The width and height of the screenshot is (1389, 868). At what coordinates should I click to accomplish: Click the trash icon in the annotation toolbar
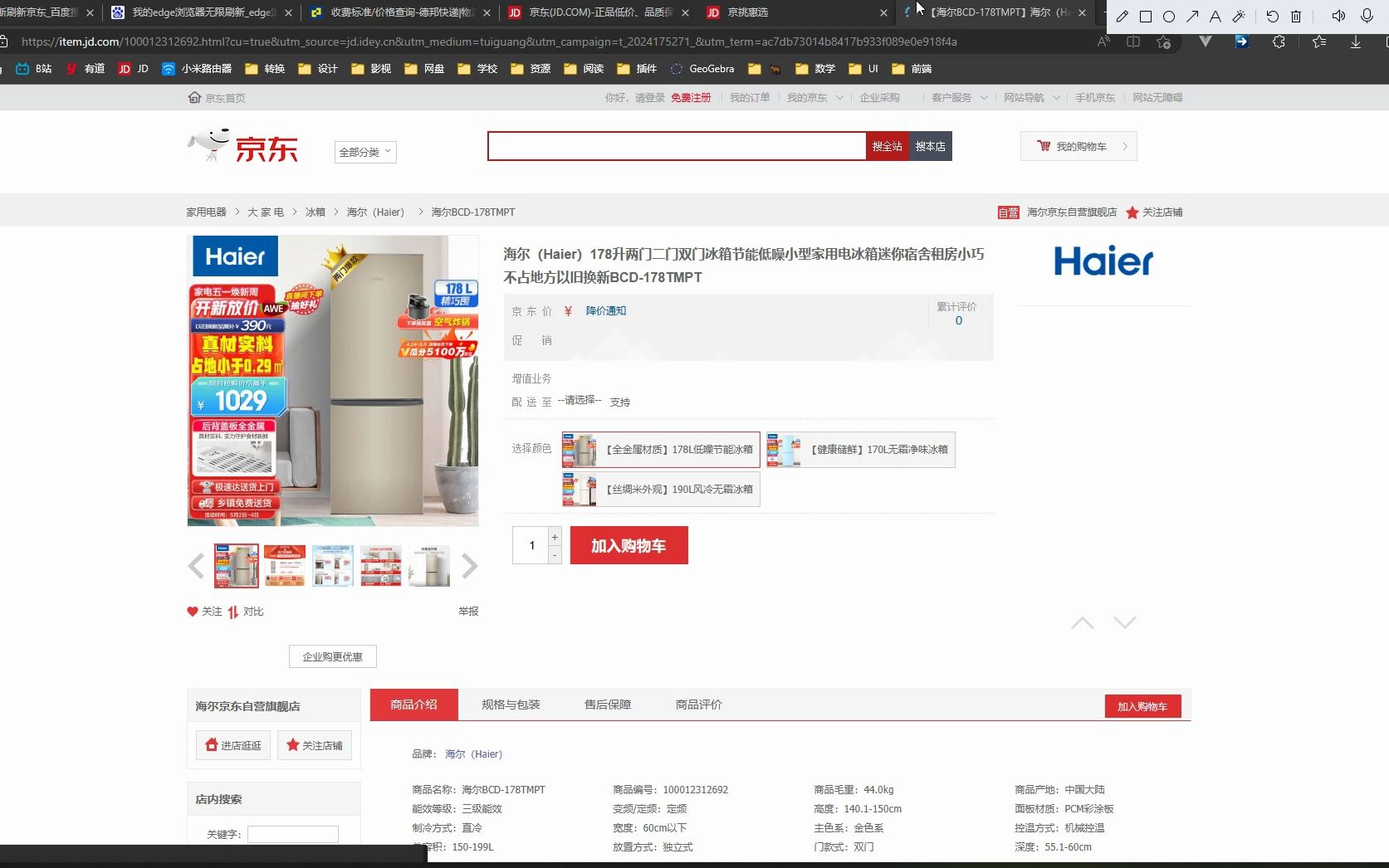click(x=1295, y=16)
